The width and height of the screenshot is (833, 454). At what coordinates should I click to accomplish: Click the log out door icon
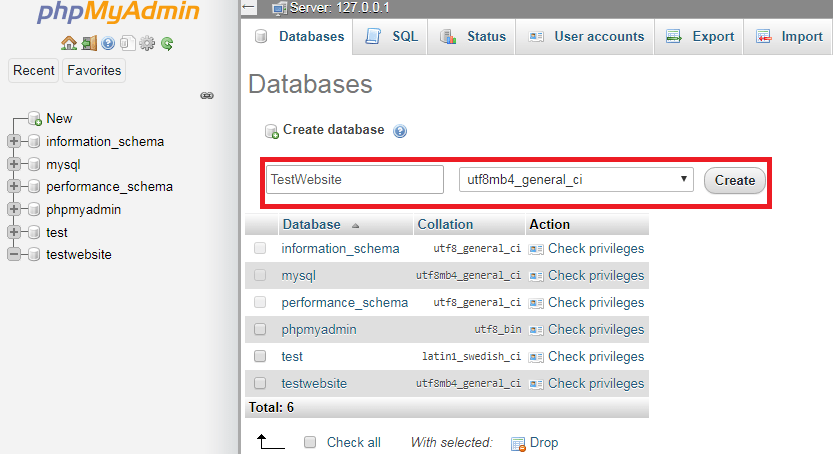pyautogui.click(x=89, y=43)
